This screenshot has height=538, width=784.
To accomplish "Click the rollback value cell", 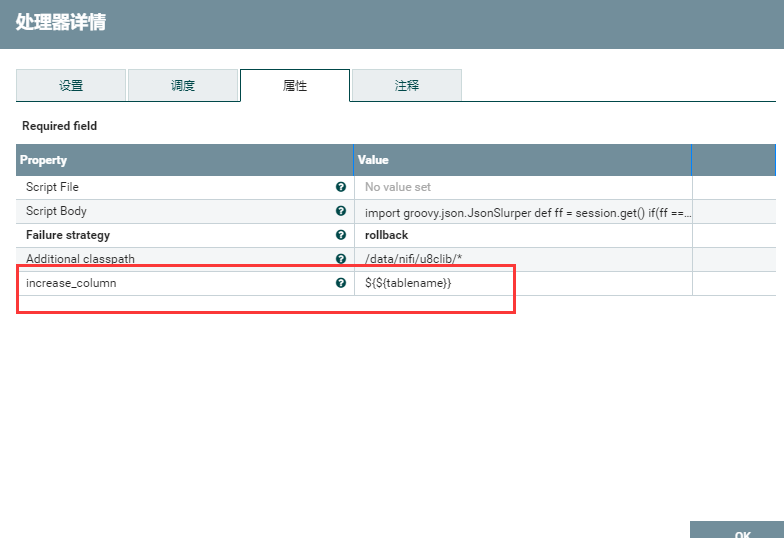I will click(x=524, y=236).
